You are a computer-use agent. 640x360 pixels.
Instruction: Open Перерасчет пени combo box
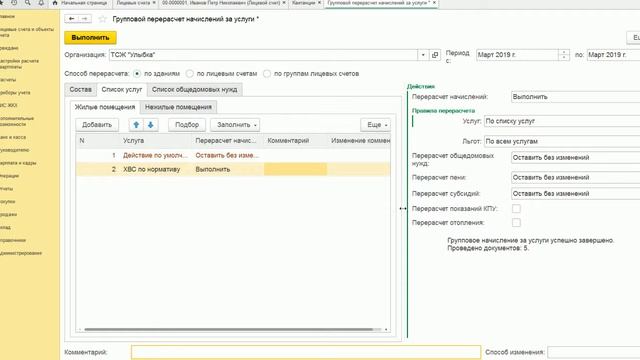pyautogui.click(x=576, y=178)
